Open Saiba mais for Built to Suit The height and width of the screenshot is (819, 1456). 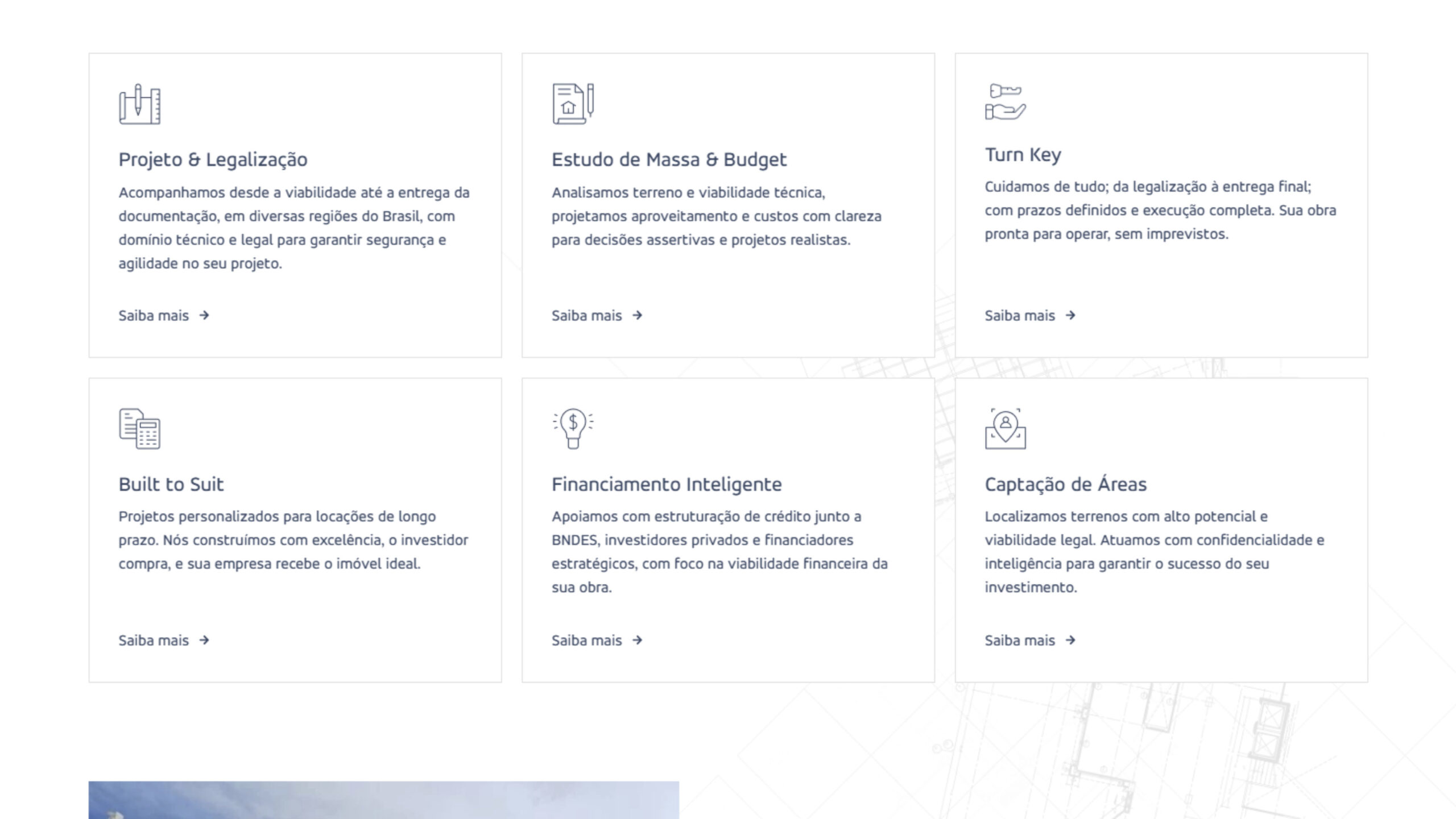[154, 640]
